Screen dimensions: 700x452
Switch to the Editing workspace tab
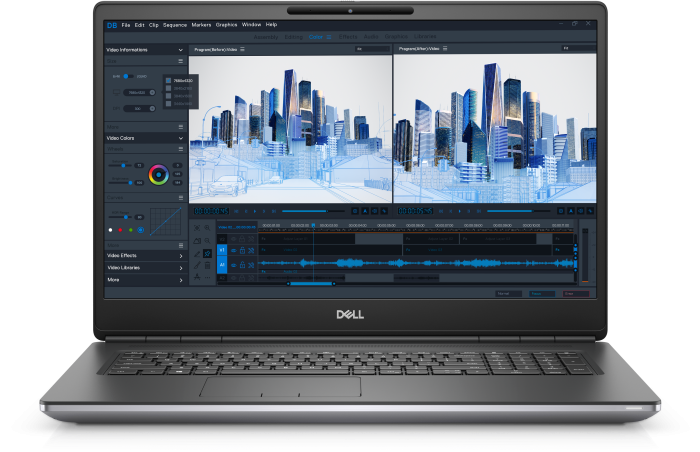point(293,37)
